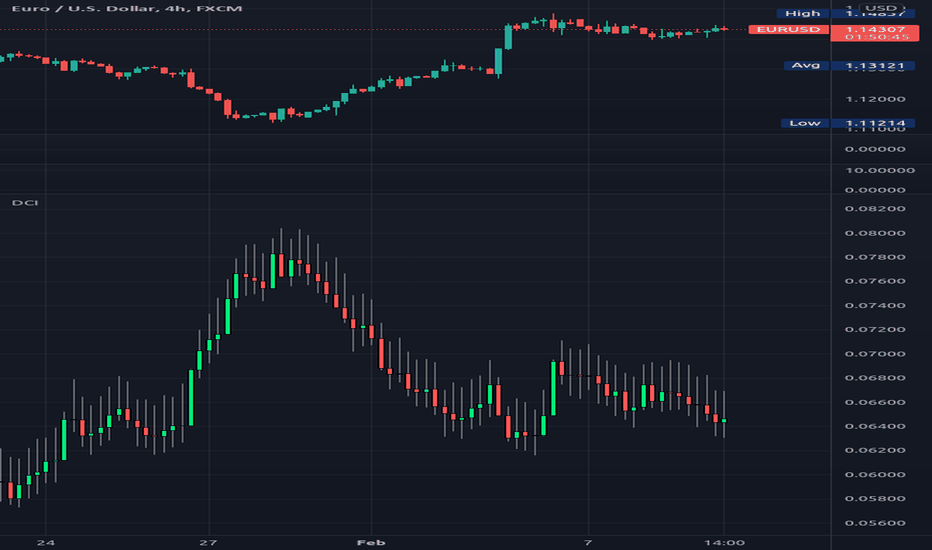Click the 0.06400 DCI axis value
Viewport: 932px width, 550px height.
[x=875, y=426]
